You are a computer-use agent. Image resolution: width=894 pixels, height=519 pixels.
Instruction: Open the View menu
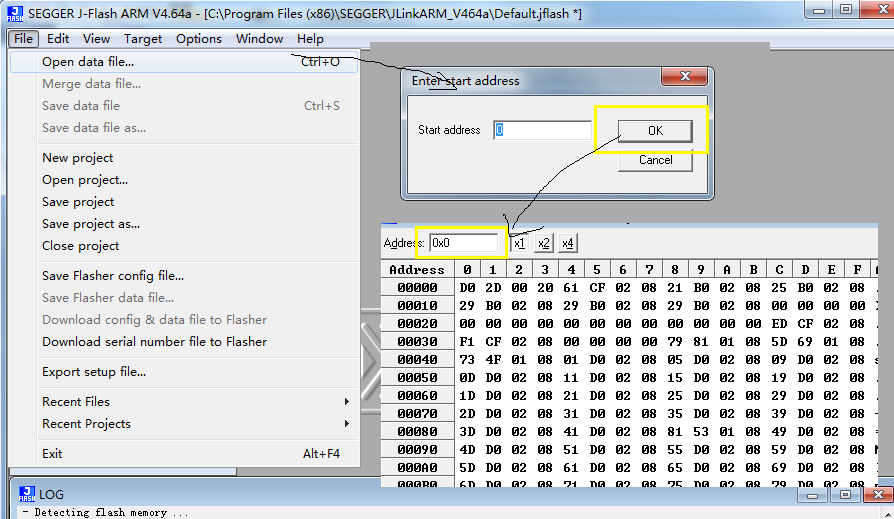96,39
